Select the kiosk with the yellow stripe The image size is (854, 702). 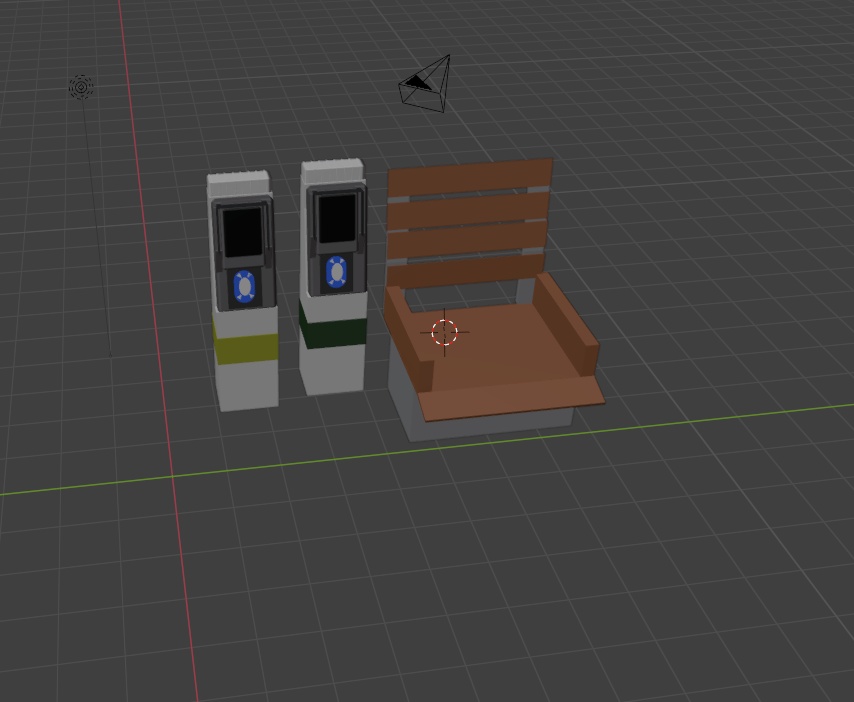(x=243, y=291)
